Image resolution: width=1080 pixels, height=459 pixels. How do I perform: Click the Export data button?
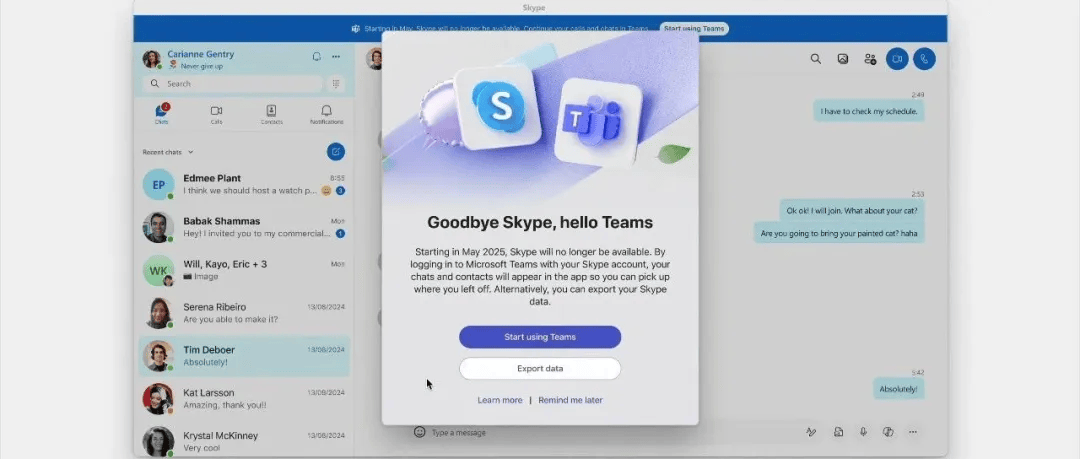tap(540, 369)
